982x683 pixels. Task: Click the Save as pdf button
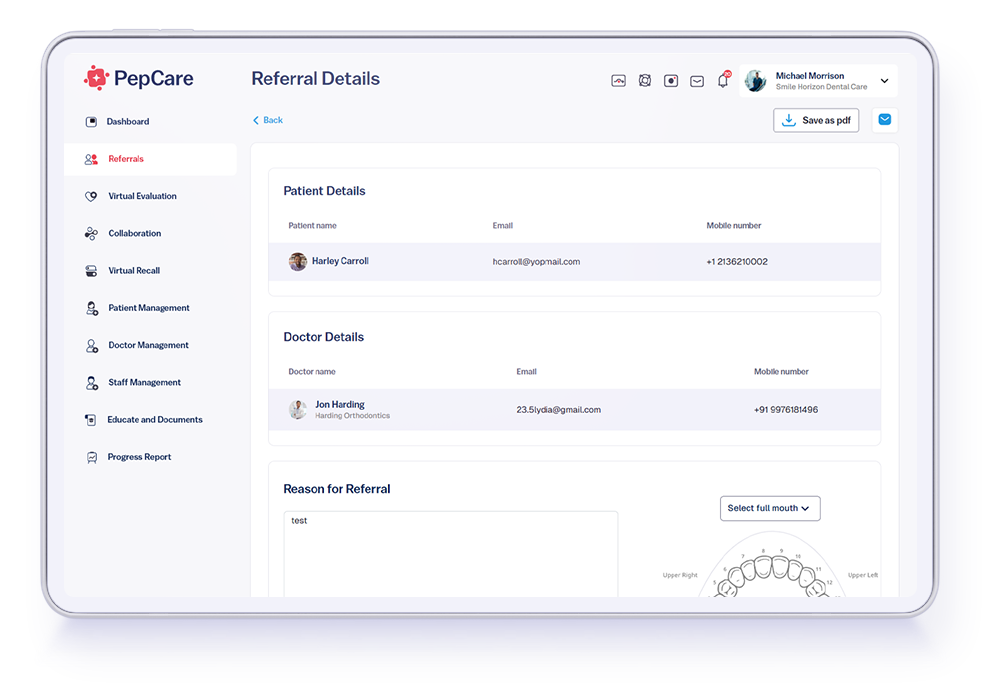815,120
